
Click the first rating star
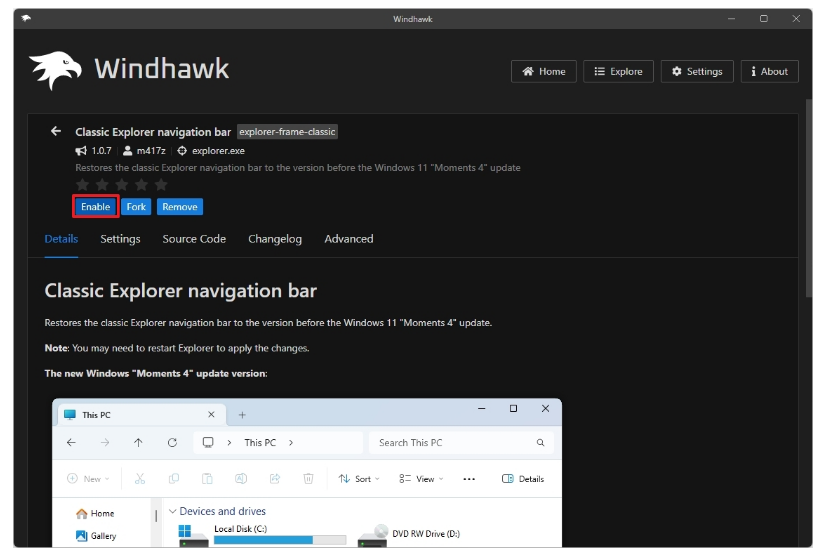coord(83,185)
